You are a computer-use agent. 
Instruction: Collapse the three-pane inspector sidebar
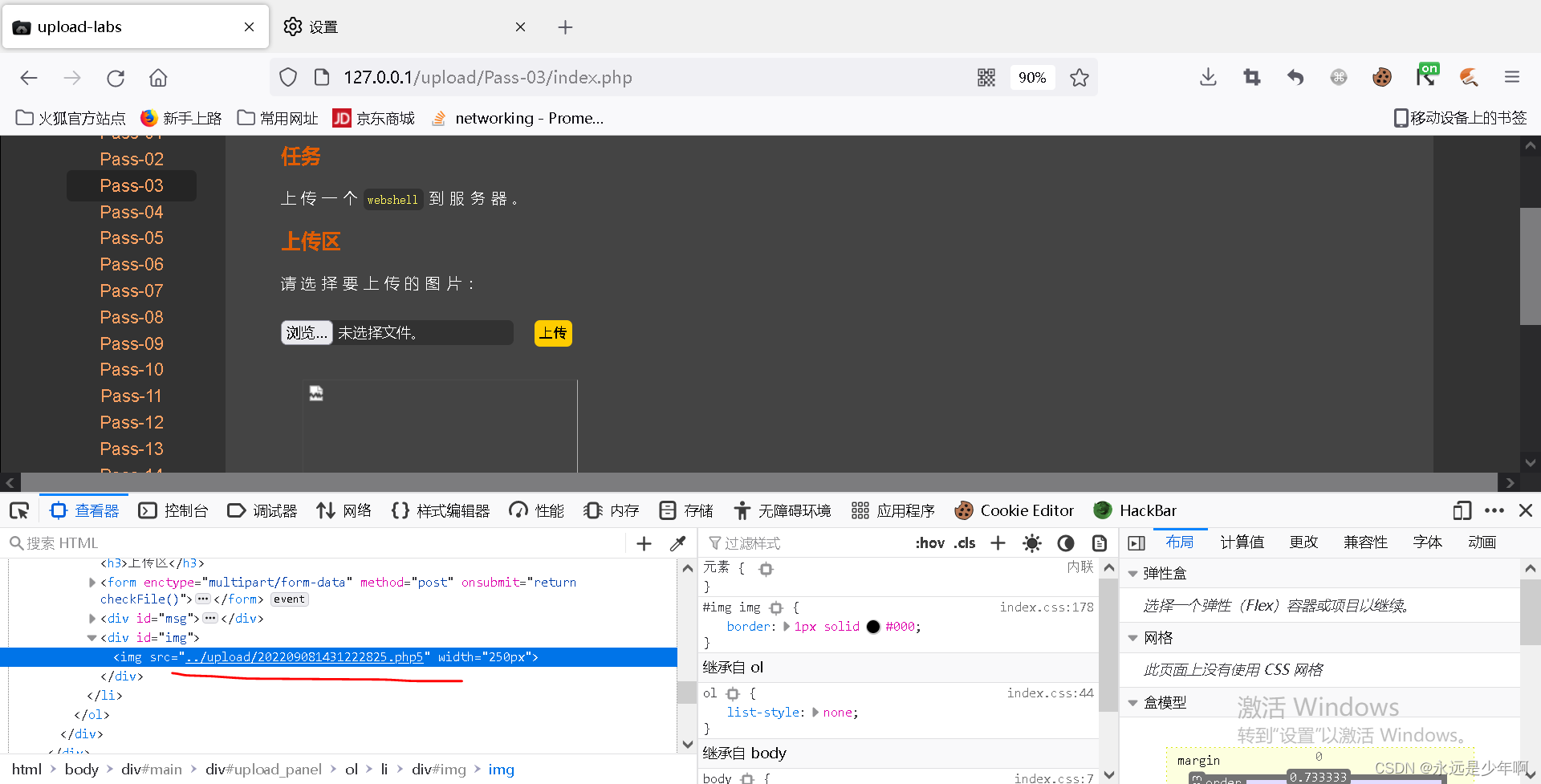click(x=1136, y=543)
